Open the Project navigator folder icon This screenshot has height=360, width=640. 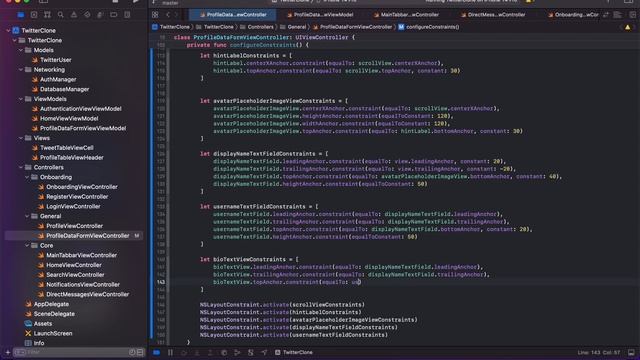pos(21,15)
